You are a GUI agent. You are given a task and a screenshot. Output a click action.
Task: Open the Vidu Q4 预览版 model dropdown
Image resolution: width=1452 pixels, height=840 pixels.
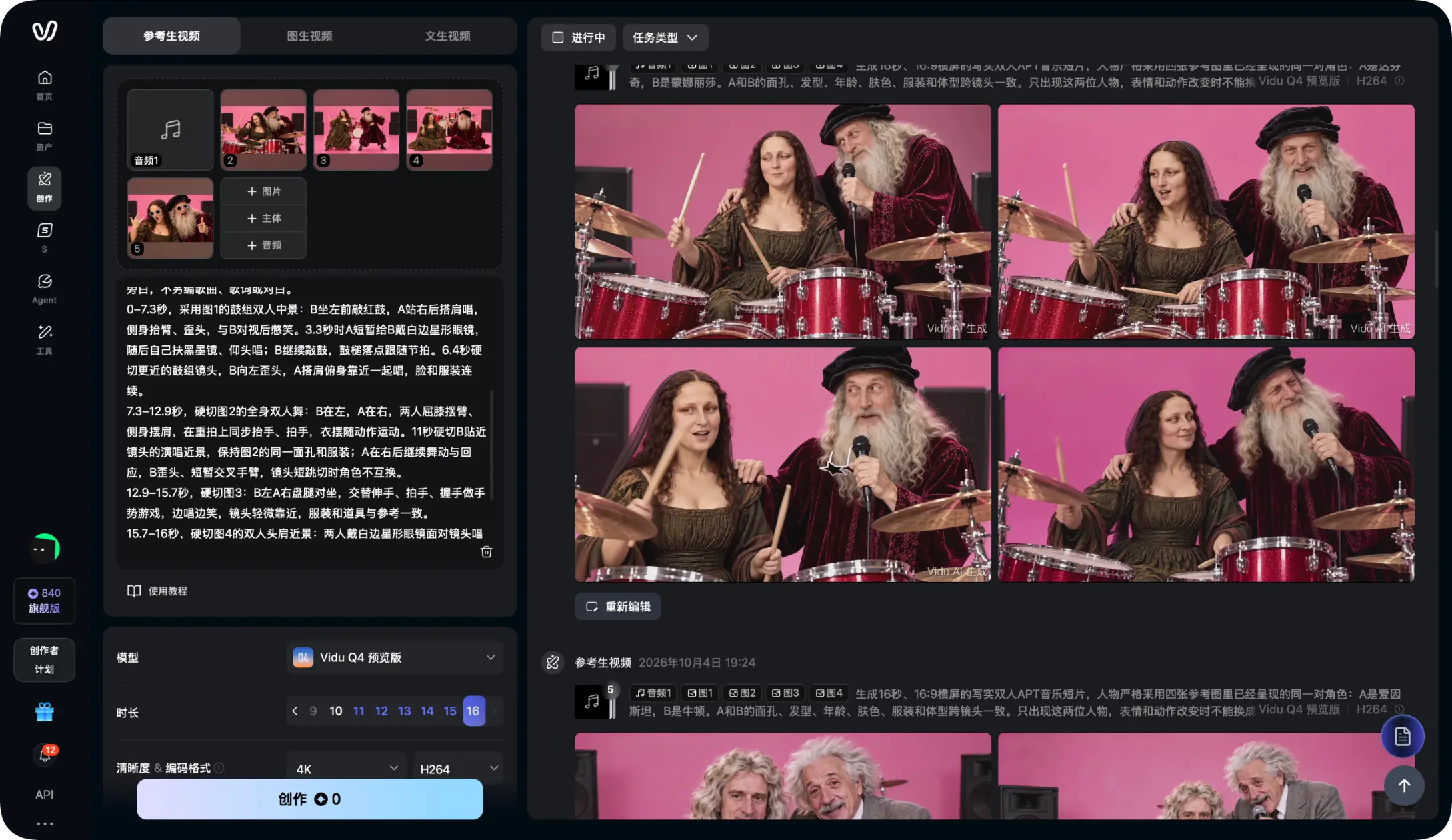click(395, 657)
